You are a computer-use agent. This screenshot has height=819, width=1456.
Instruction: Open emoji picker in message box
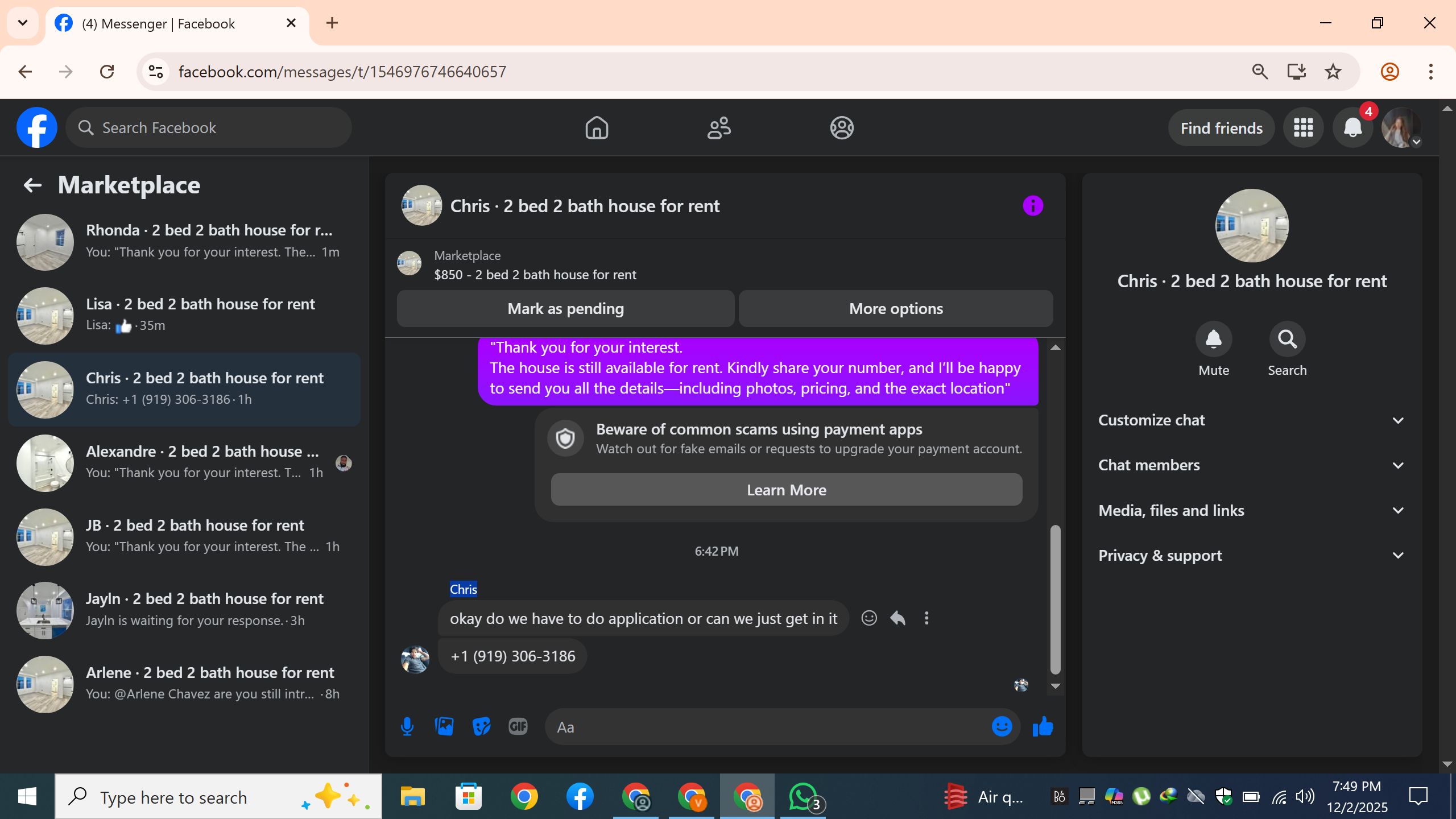1002,726
